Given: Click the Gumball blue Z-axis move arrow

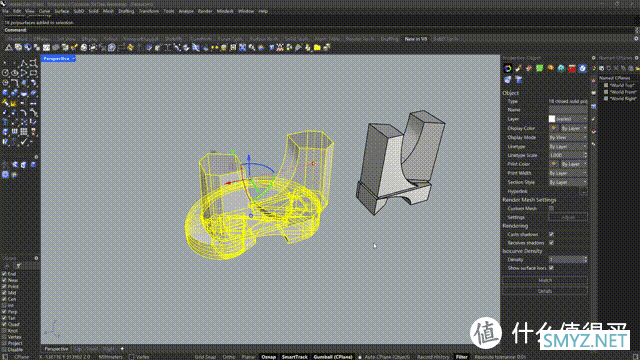Looking at the screenshot, I should [249, 157].
